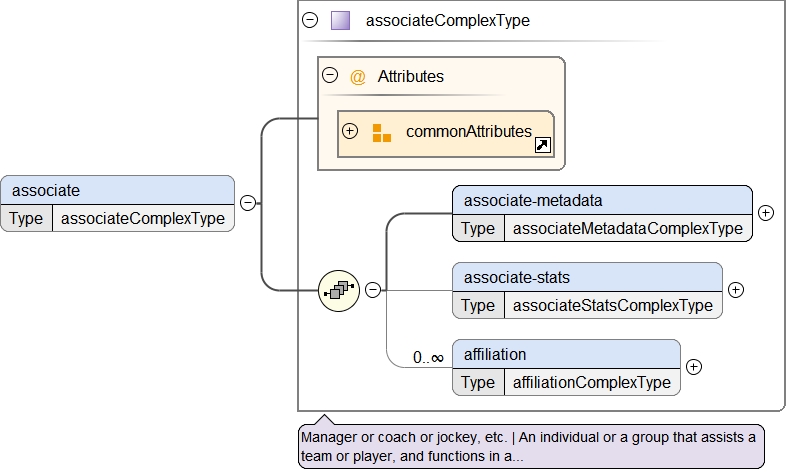Viewport: 787px width, 472px height.
Task: Expand the associate-metadata element
Action: pos(765,213)
